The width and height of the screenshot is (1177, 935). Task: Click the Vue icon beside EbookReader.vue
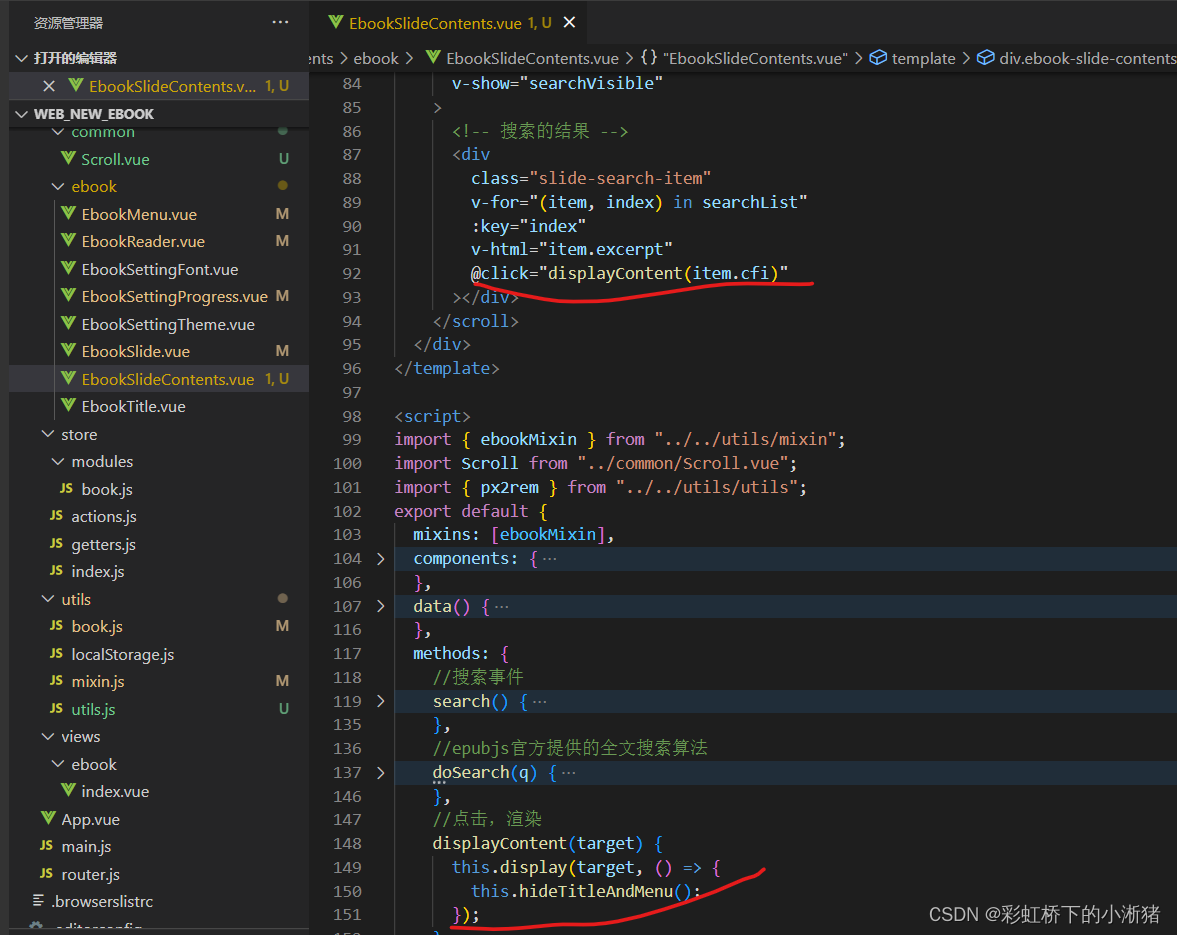pyautogui.click(x=68, y=240)
